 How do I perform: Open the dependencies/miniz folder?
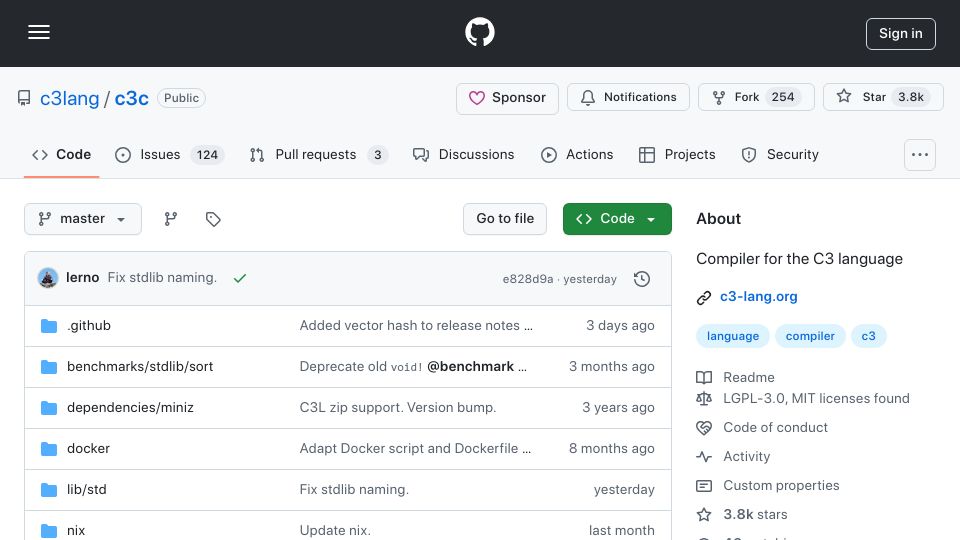130,408
